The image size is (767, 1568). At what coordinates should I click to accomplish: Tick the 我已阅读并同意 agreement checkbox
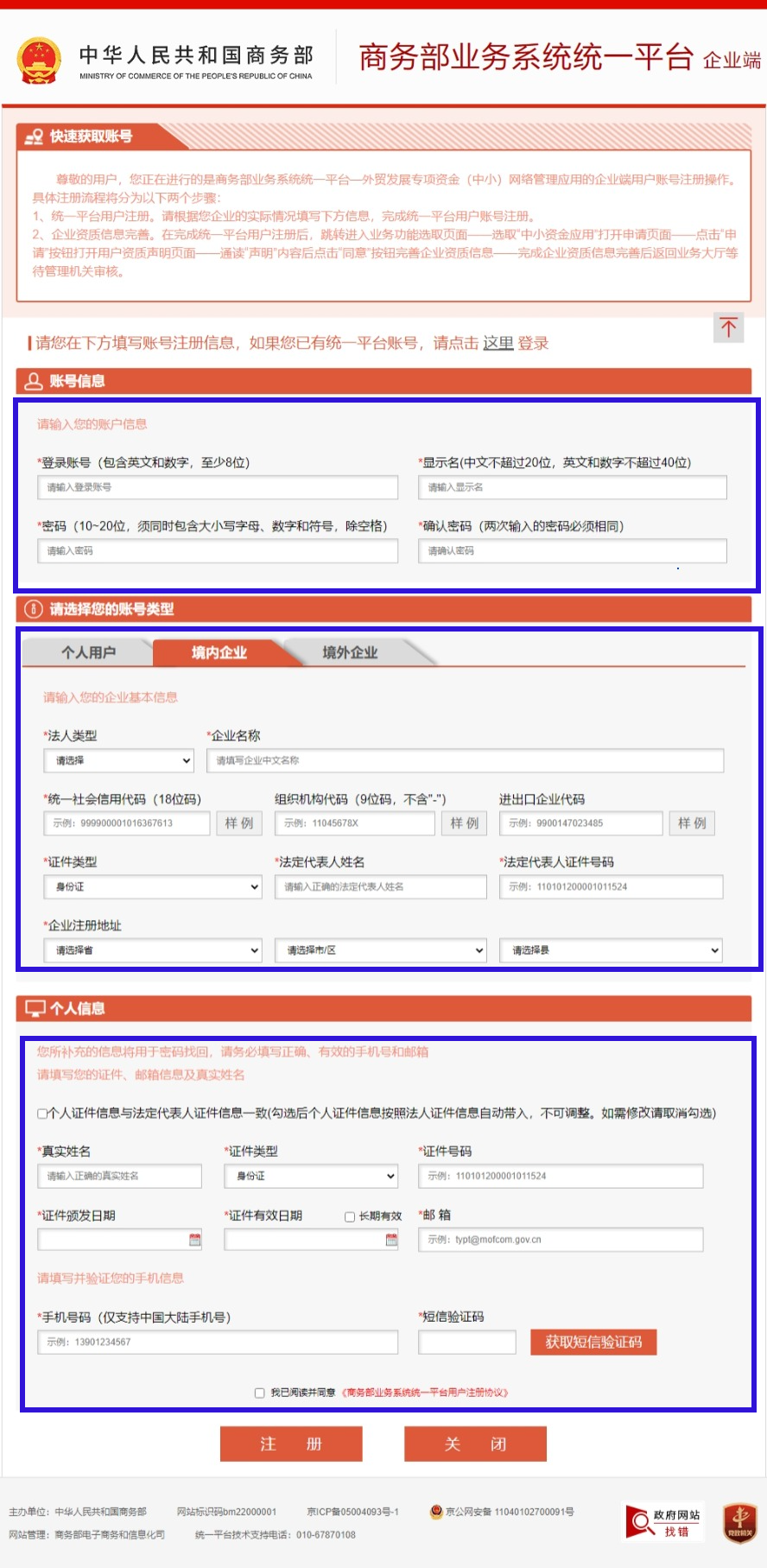click(259, 1393)
